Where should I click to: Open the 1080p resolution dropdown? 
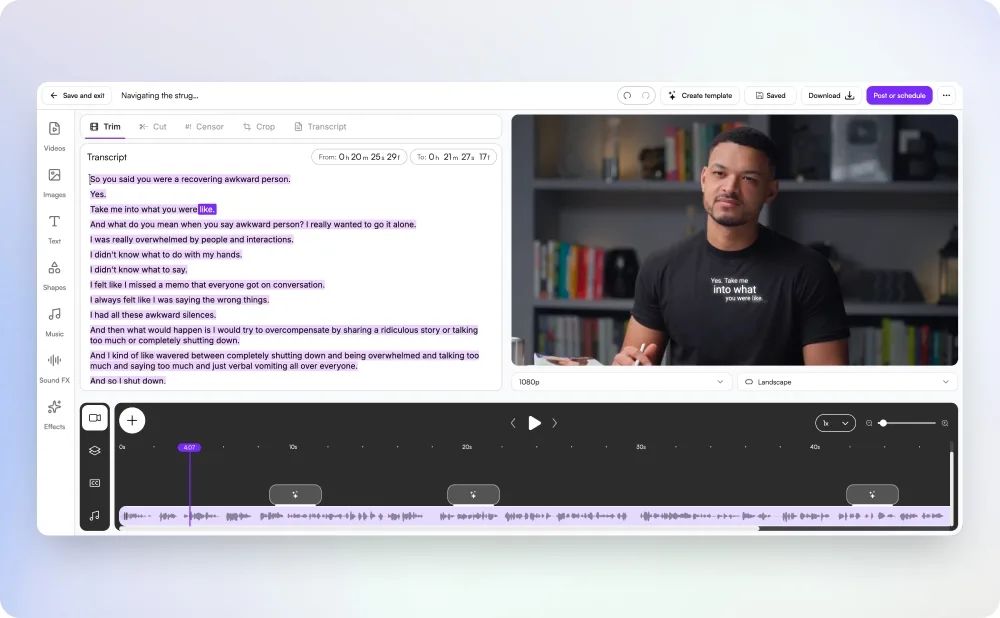(x=621, y=382)
